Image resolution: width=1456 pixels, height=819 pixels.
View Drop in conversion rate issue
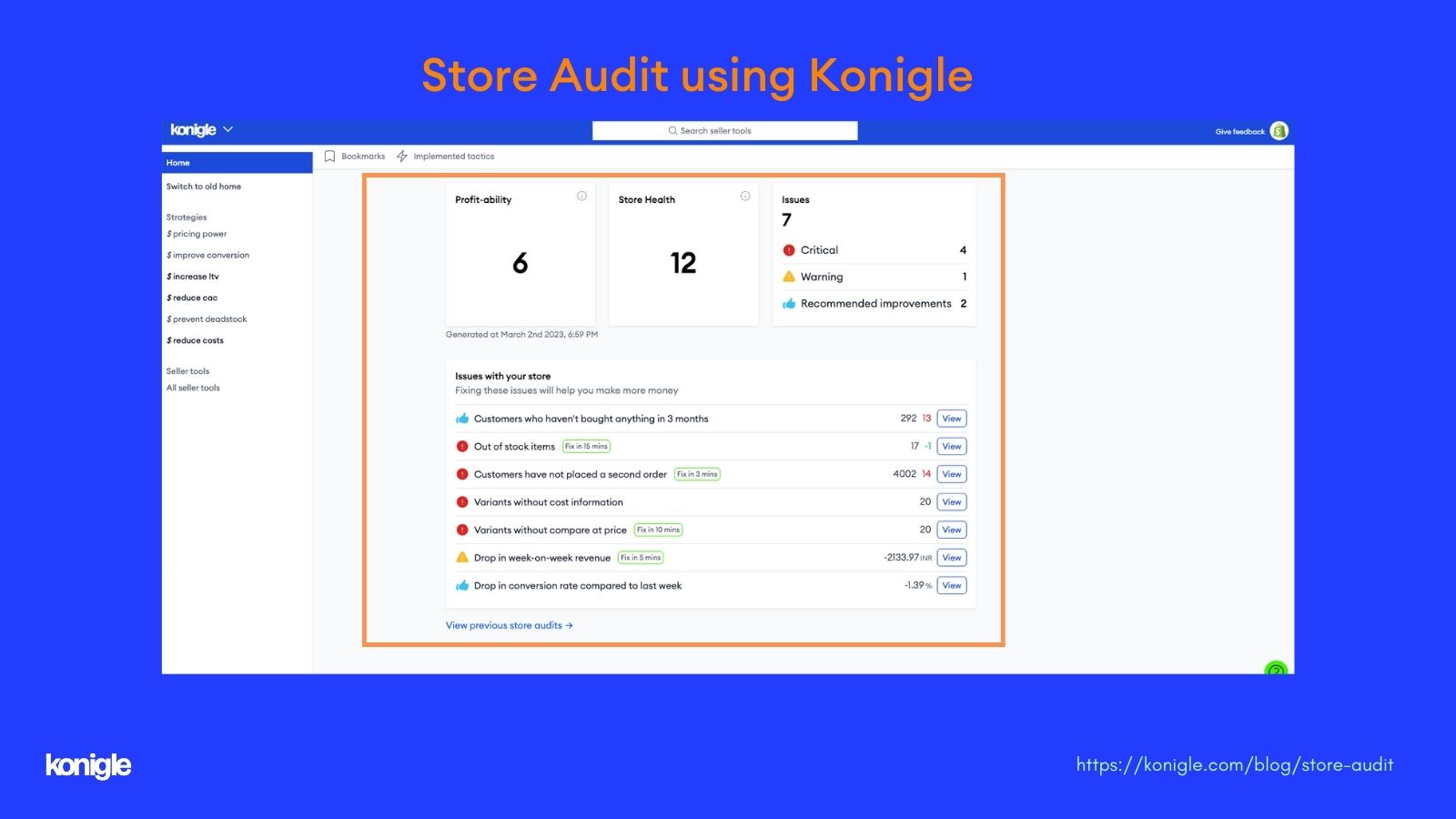tap(952, 585)
